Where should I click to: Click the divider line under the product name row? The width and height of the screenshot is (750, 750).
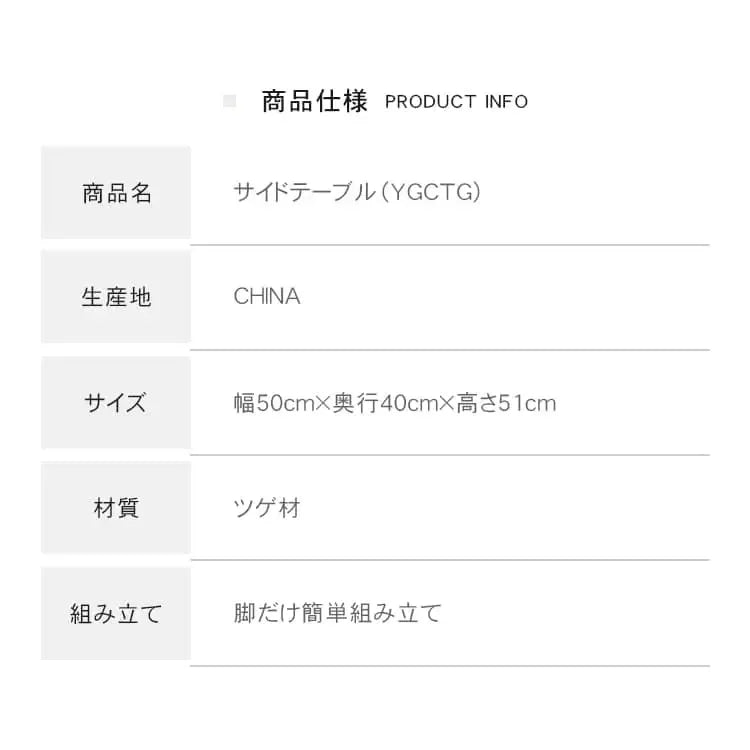point(450,244)
